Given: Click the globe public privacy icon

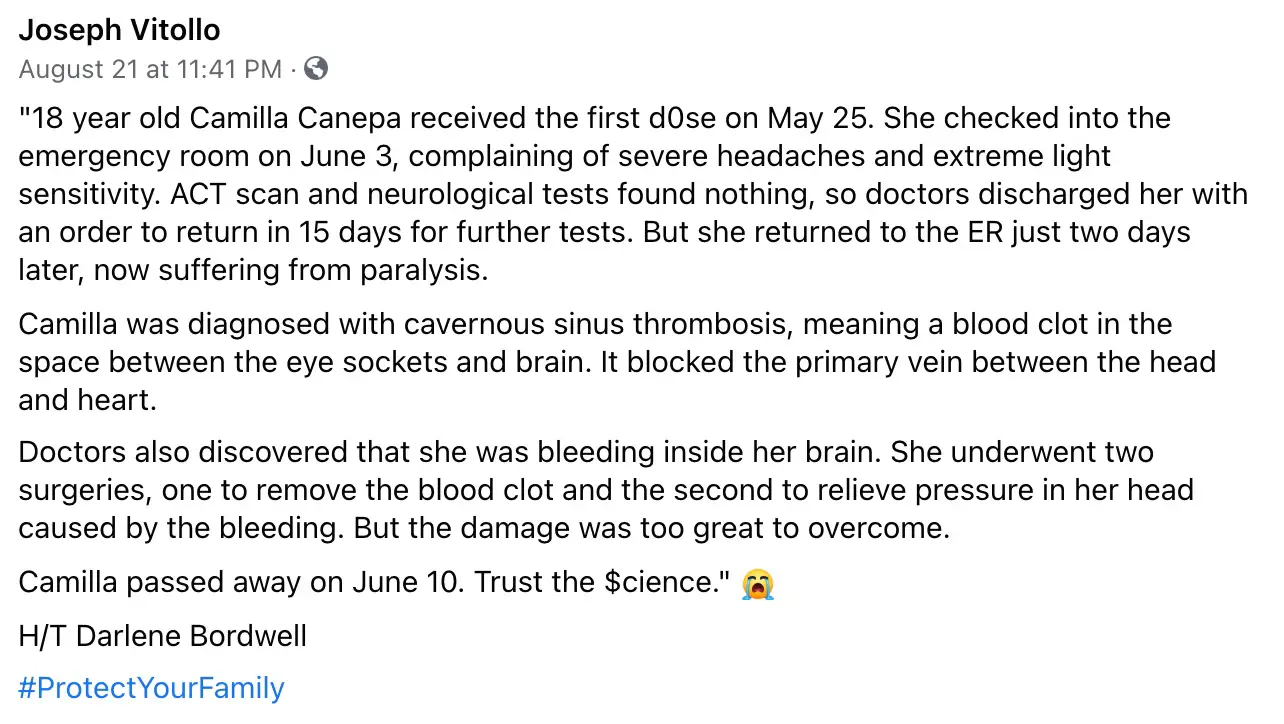Looking at the screenshot, I should pos(316,68).
